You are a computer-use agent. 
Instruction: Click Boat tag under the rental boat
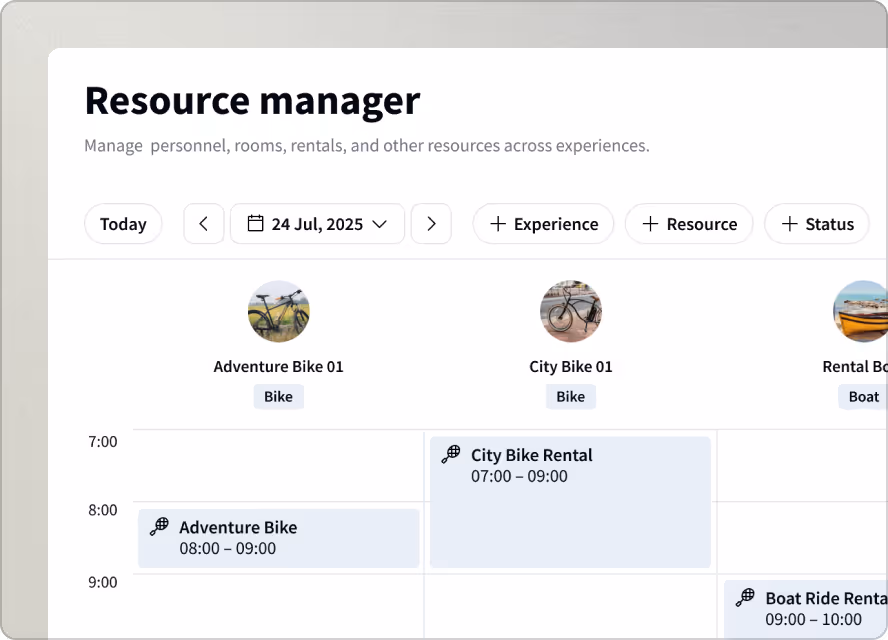tap(864, 396)
